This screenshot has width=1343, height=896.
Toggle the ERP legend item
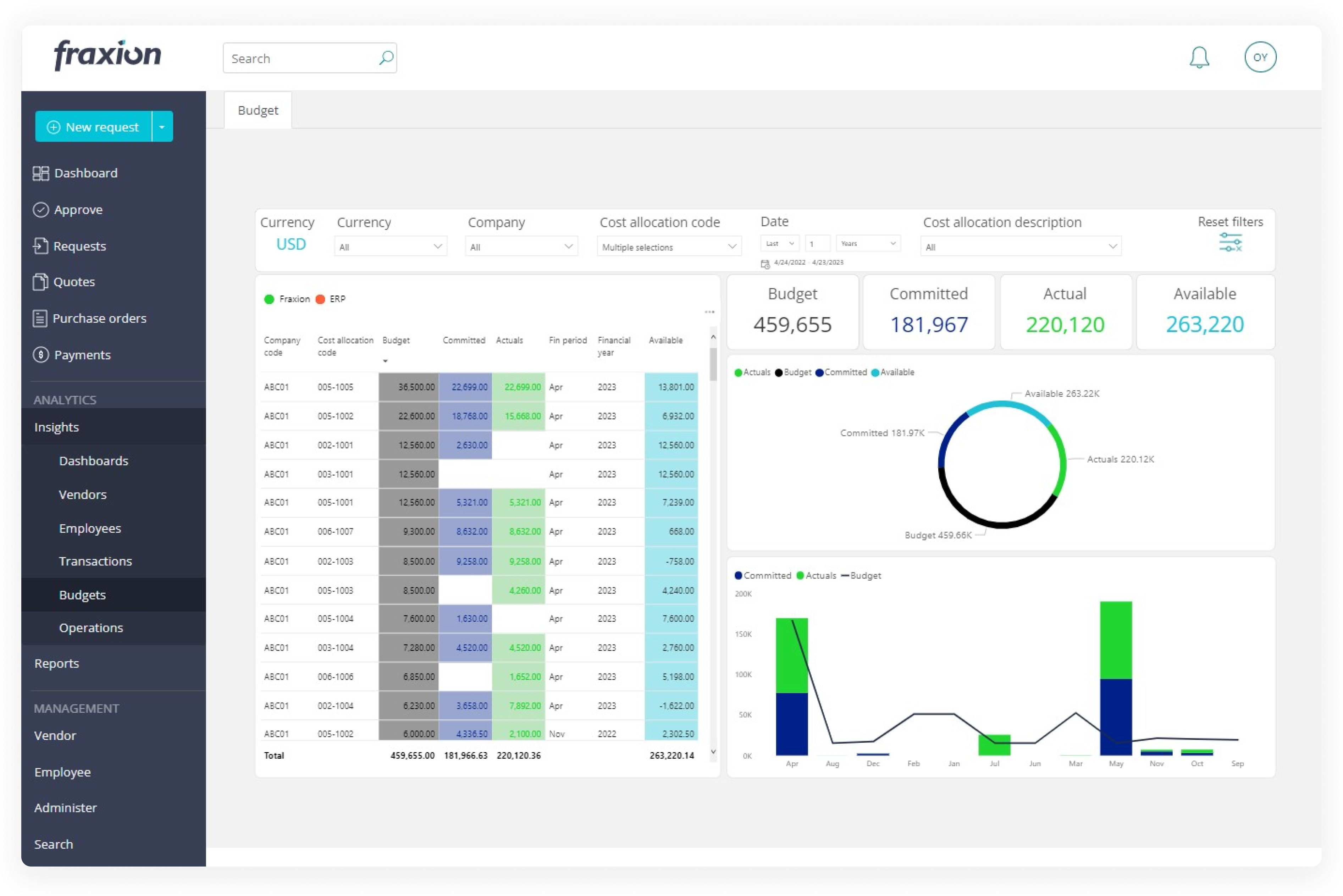330,299
